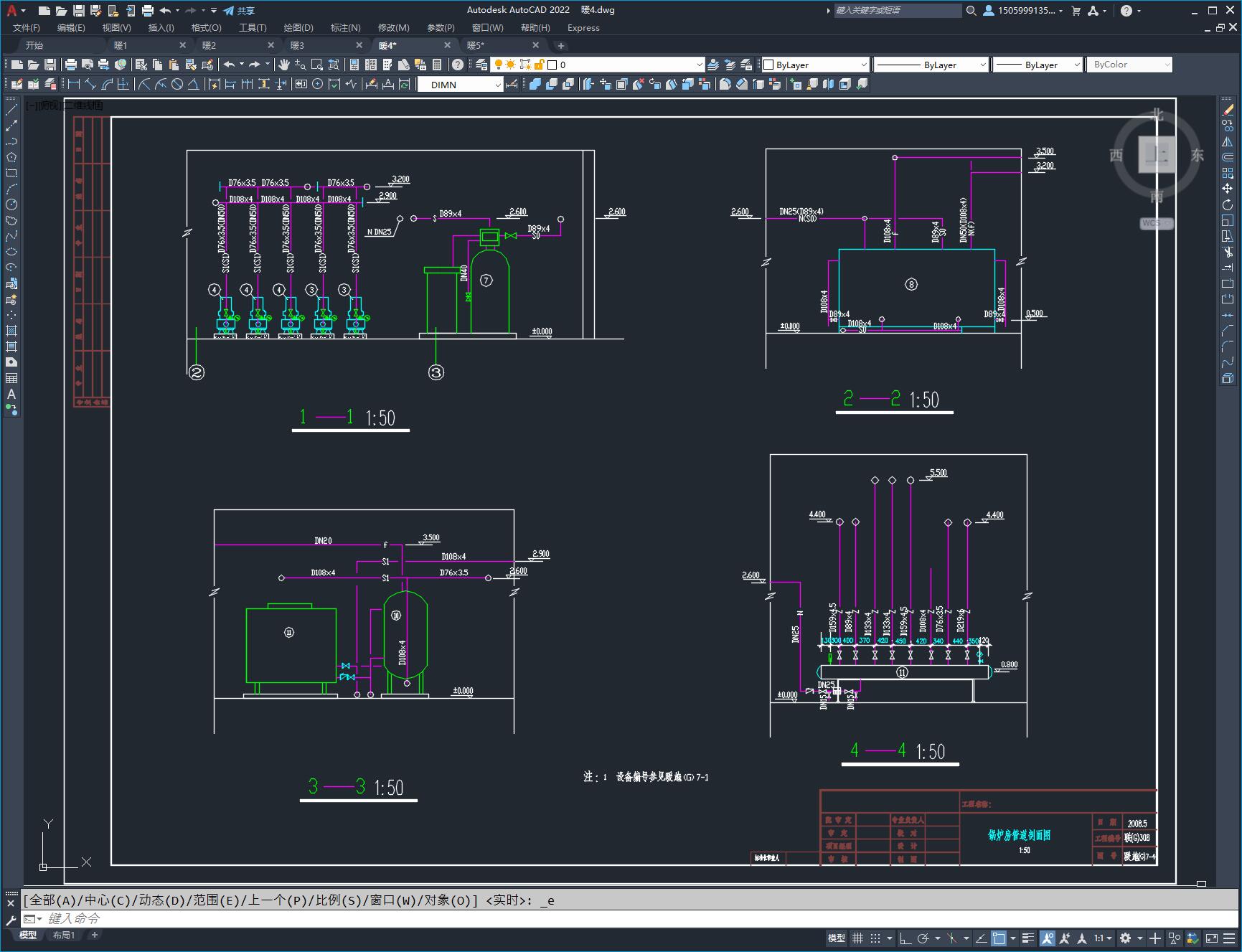Switch to the 布局1 layout tab
The image size is (1242, 952).
pos(64,935)
